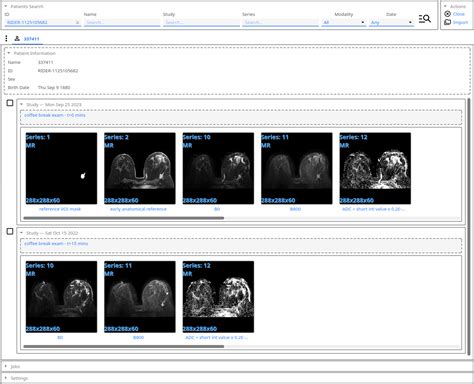Click the first study's horizontal scrollbar
474x384 pixels.
pyautogui.click(x=124, y=218)
